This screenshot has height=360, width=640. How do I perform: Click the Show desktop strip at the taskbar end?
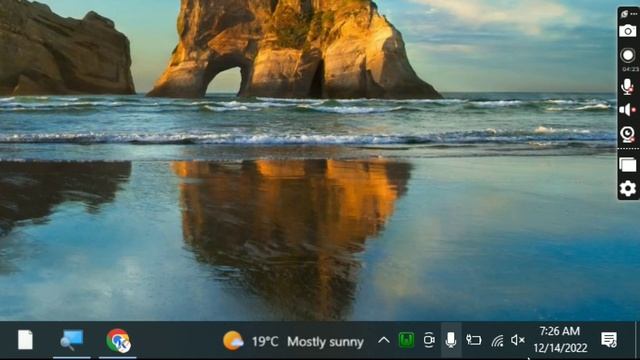coord(637,340)
